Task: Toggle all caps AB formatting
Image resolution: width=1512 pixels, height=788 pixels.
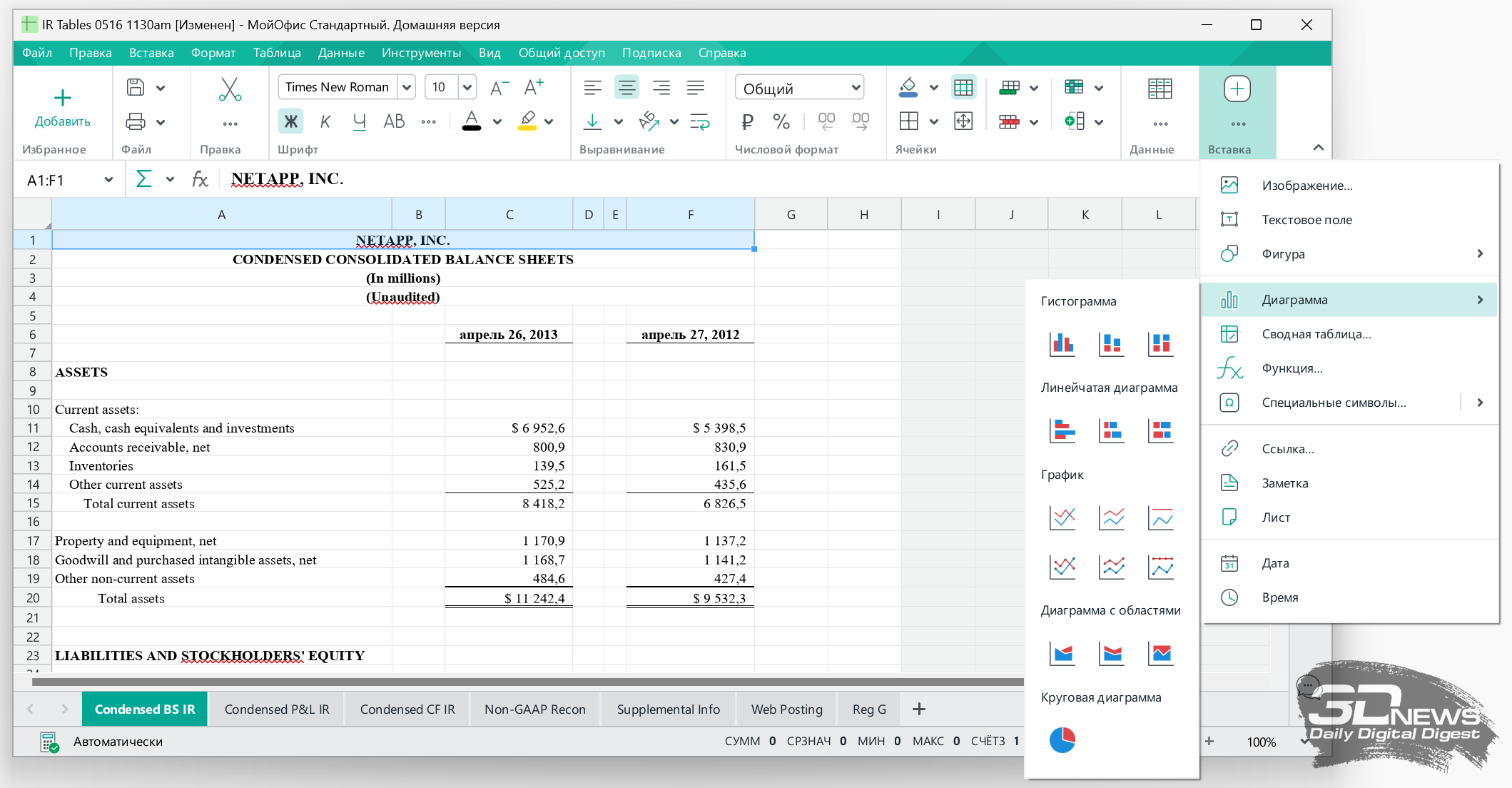Action: 394,121
